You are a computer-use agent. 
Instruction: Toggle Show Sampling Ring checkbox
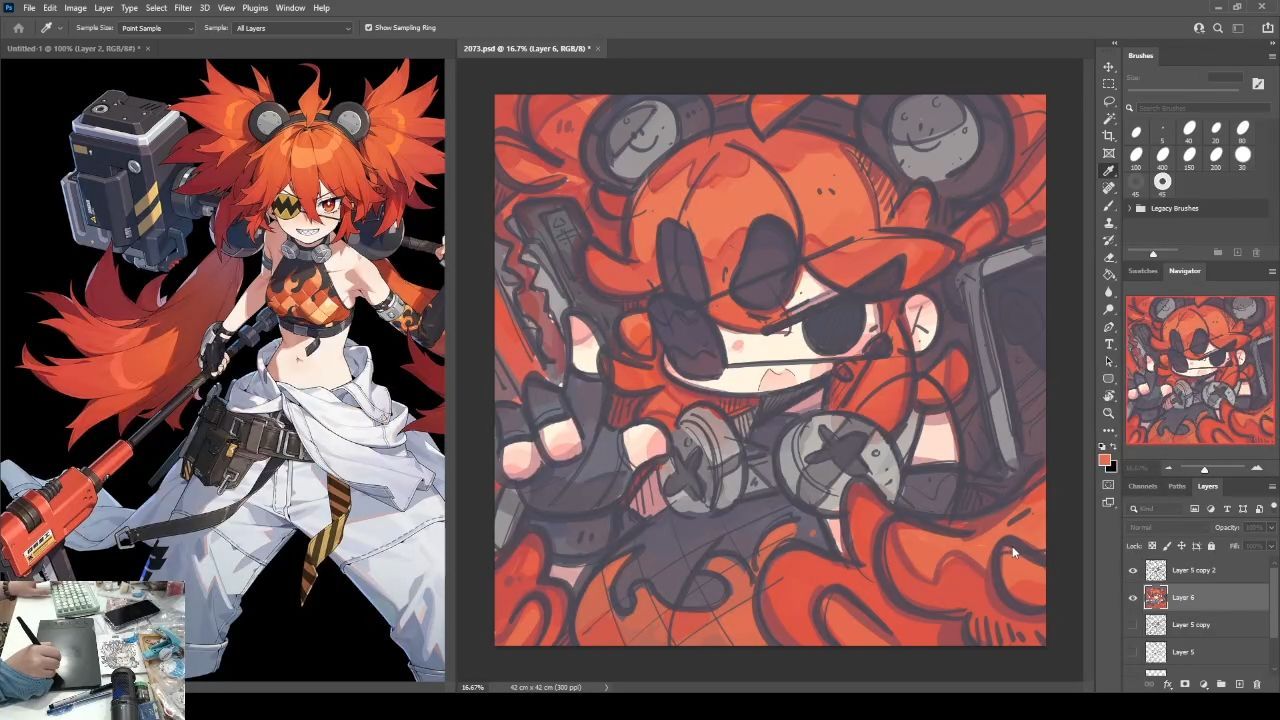tap(368, 28)
